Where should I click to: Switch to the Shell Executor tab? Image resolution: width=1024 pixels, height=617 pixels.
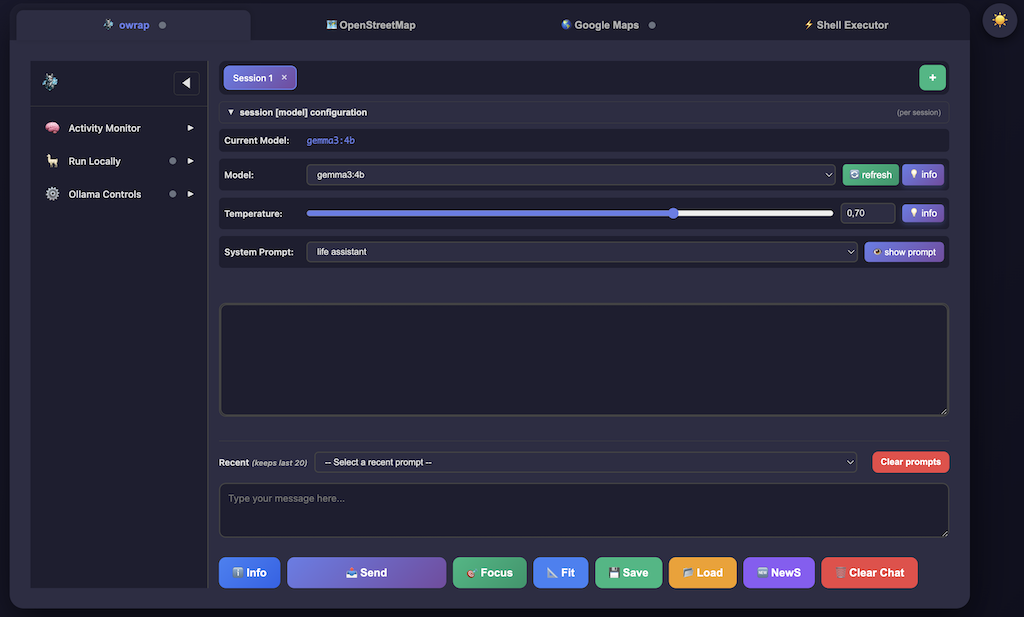[x=846, y=24]
